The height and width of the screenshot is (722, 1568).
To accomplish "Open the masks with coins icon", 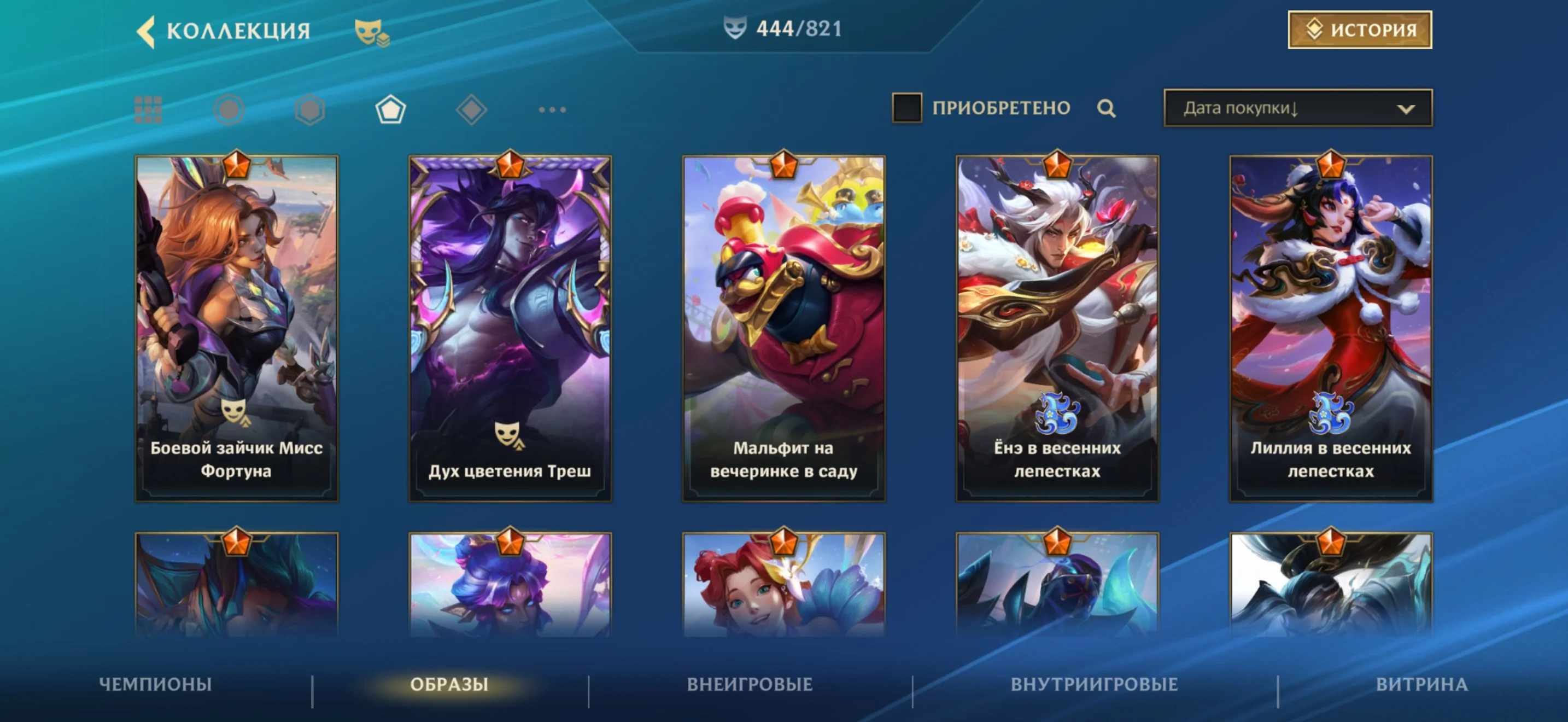I will tap(372, 32).
